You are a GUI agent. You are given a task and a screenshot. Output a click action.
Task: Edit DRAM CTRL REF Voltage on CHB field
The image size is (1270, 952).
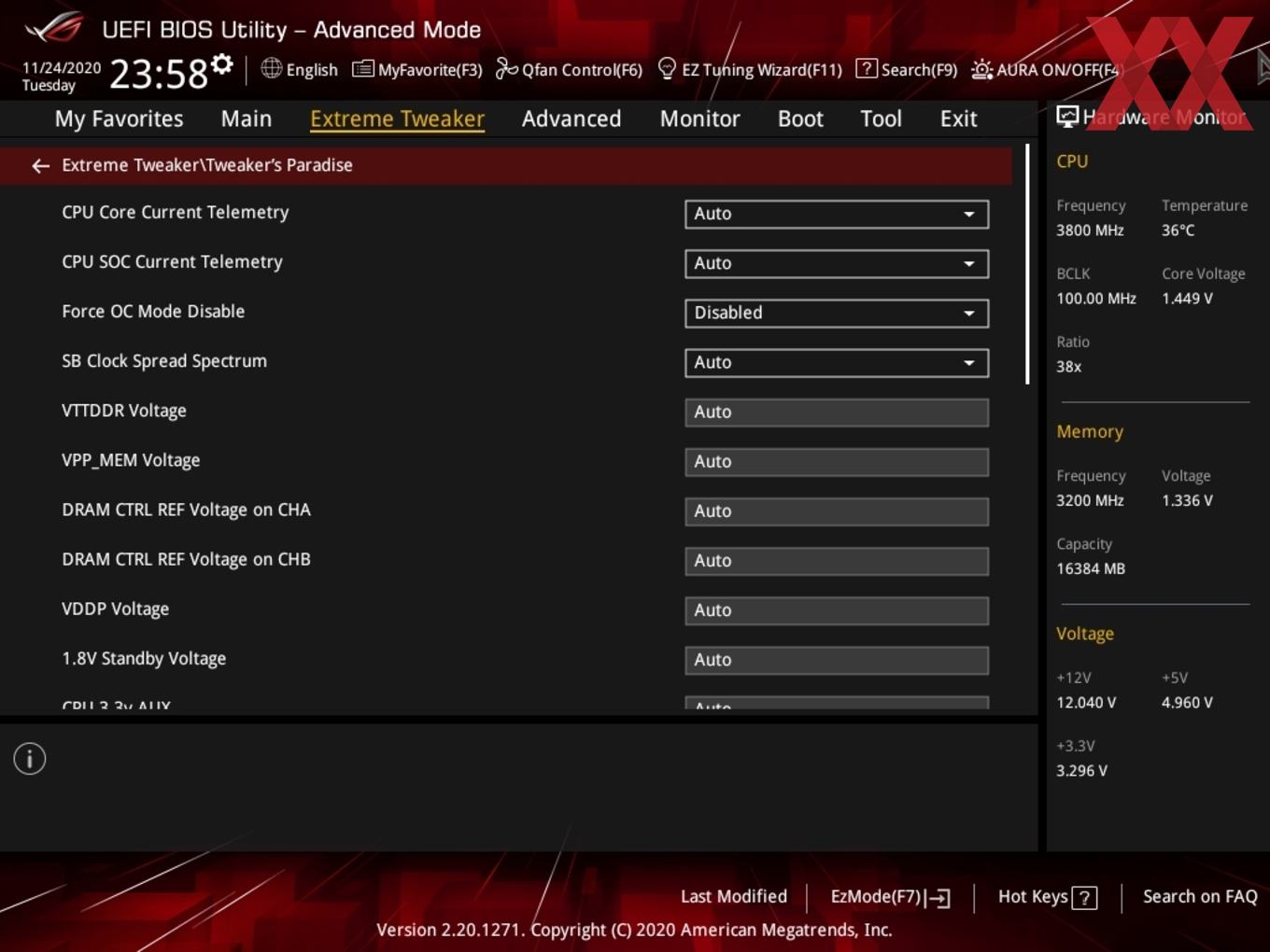coord(837,560)
